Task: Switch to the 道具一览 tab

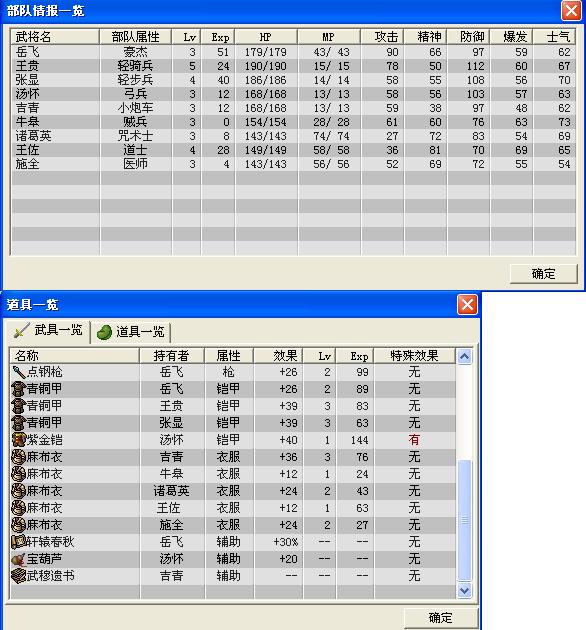Action: (131, 332)
